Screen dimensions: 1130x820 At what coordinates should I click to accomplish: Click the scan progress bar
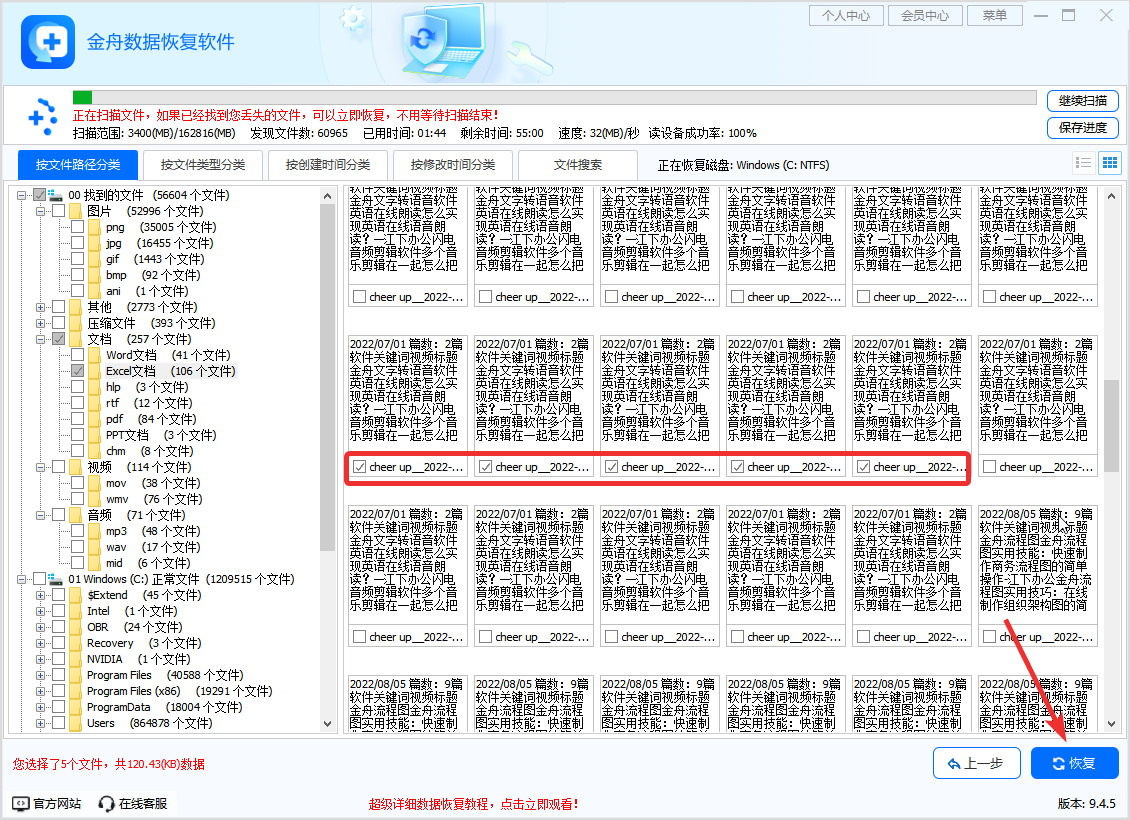pos(554,97)
